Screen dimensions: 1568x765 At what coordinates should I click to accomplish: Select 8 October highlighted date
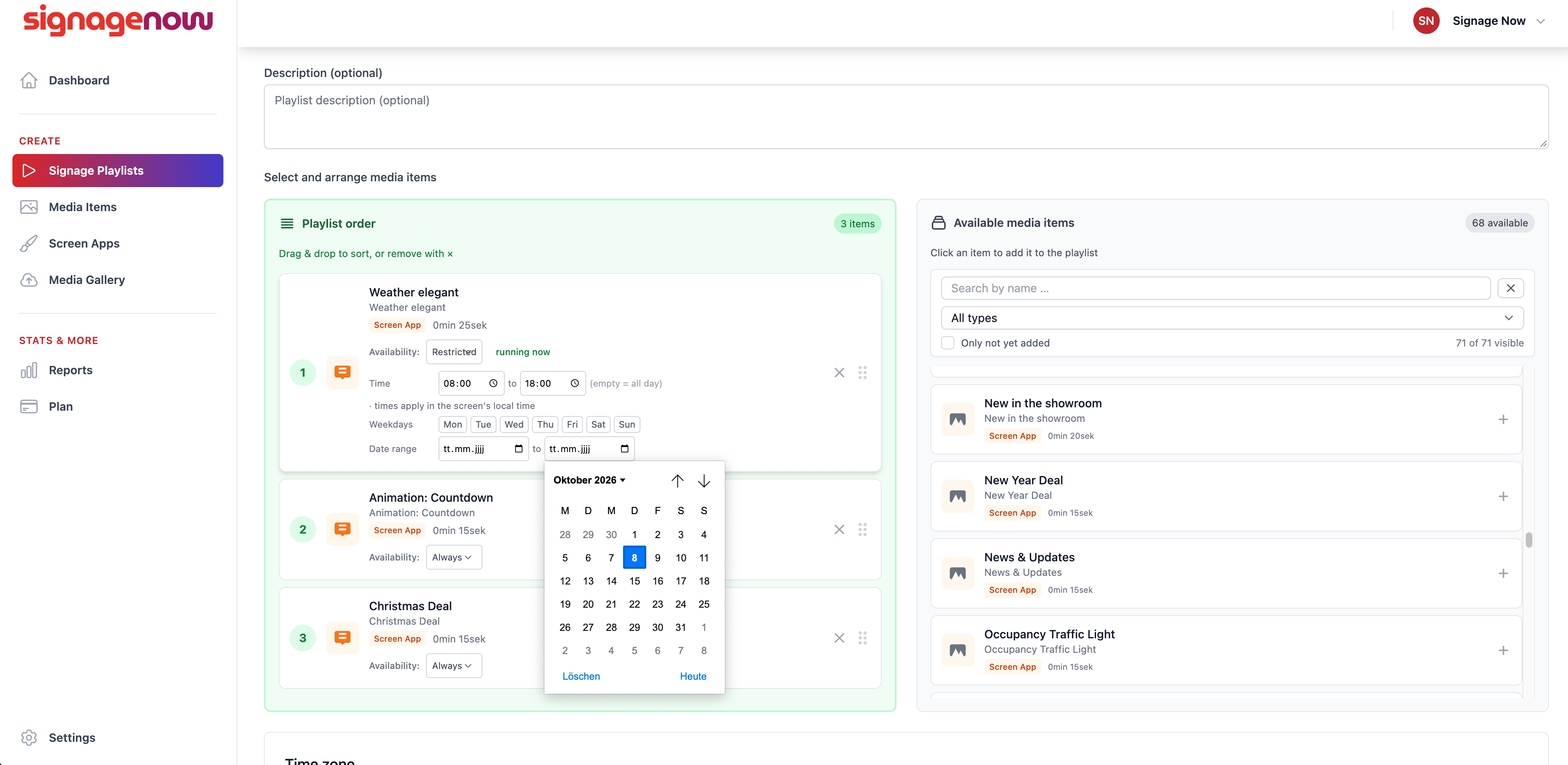tap(634, 557)
